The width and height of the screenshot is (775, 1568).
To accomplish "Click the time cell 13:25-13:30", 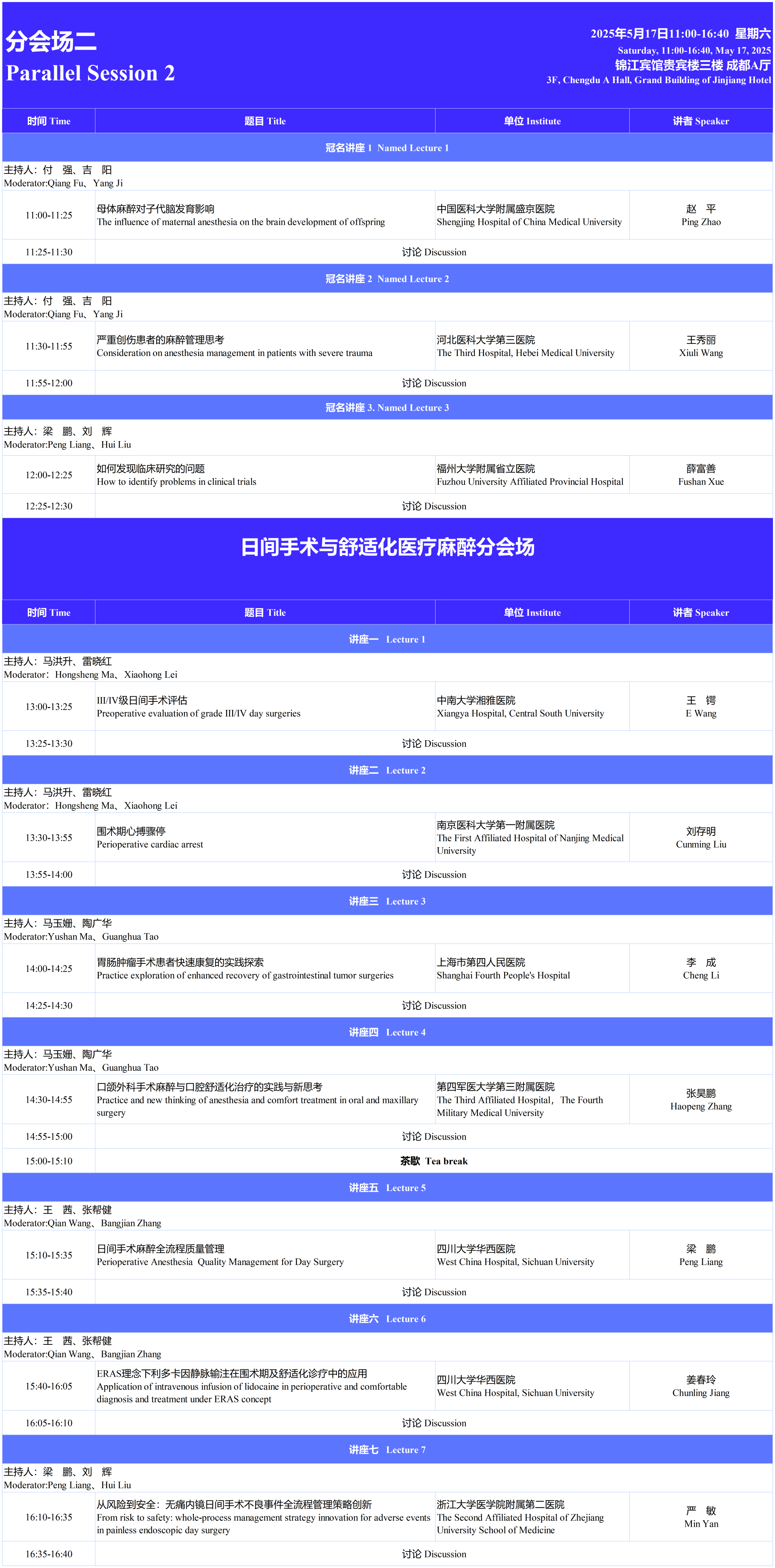I will tap(49, 743).
